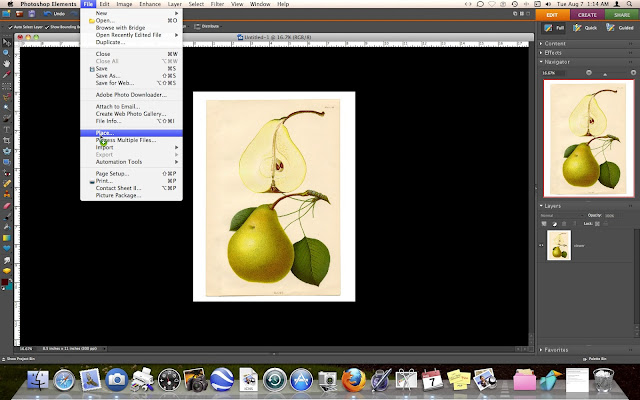Select the Eraser tool

coord(7,206)
